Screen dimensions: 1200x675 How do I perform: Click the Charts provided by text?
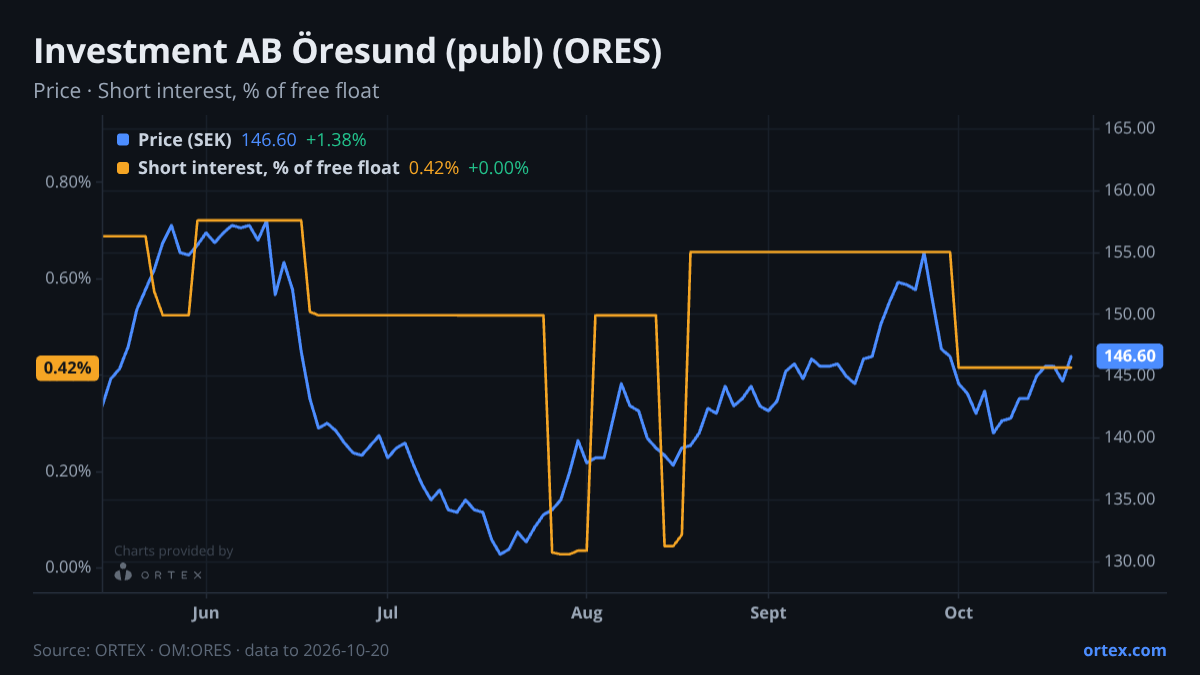(x=173, y=551)
